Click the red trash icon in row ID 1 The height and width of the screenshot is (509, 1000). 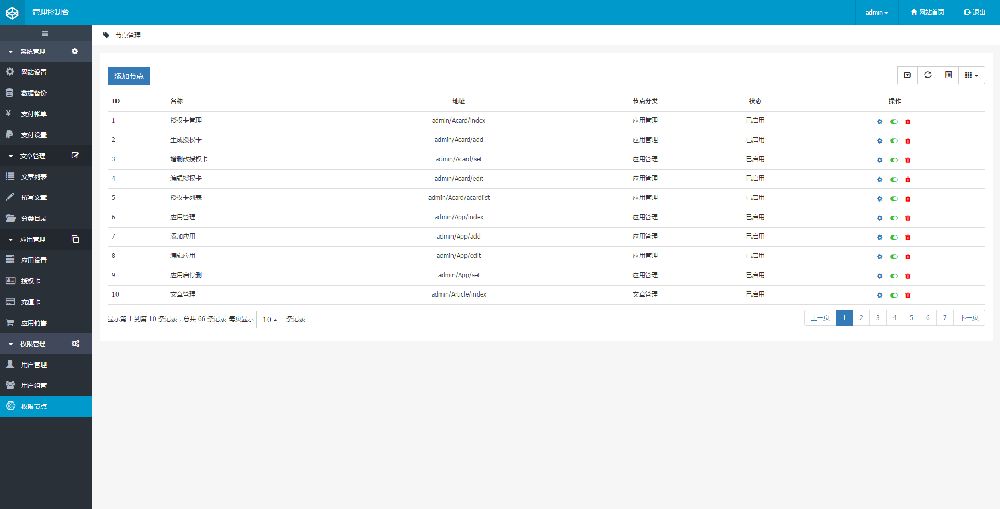point(908,121)
